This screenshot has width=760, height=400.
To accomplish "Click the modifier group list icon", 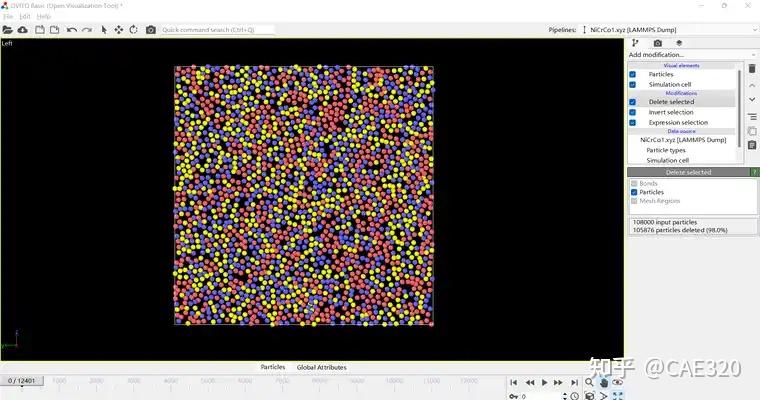I will (x=752, y=117).
